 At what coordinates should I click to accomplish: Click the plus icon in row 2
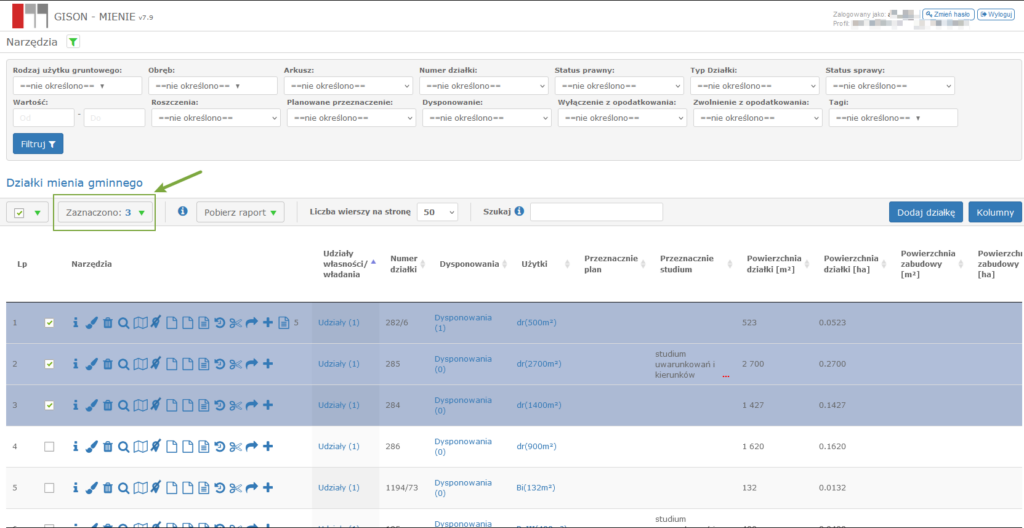tap(268, 364)
